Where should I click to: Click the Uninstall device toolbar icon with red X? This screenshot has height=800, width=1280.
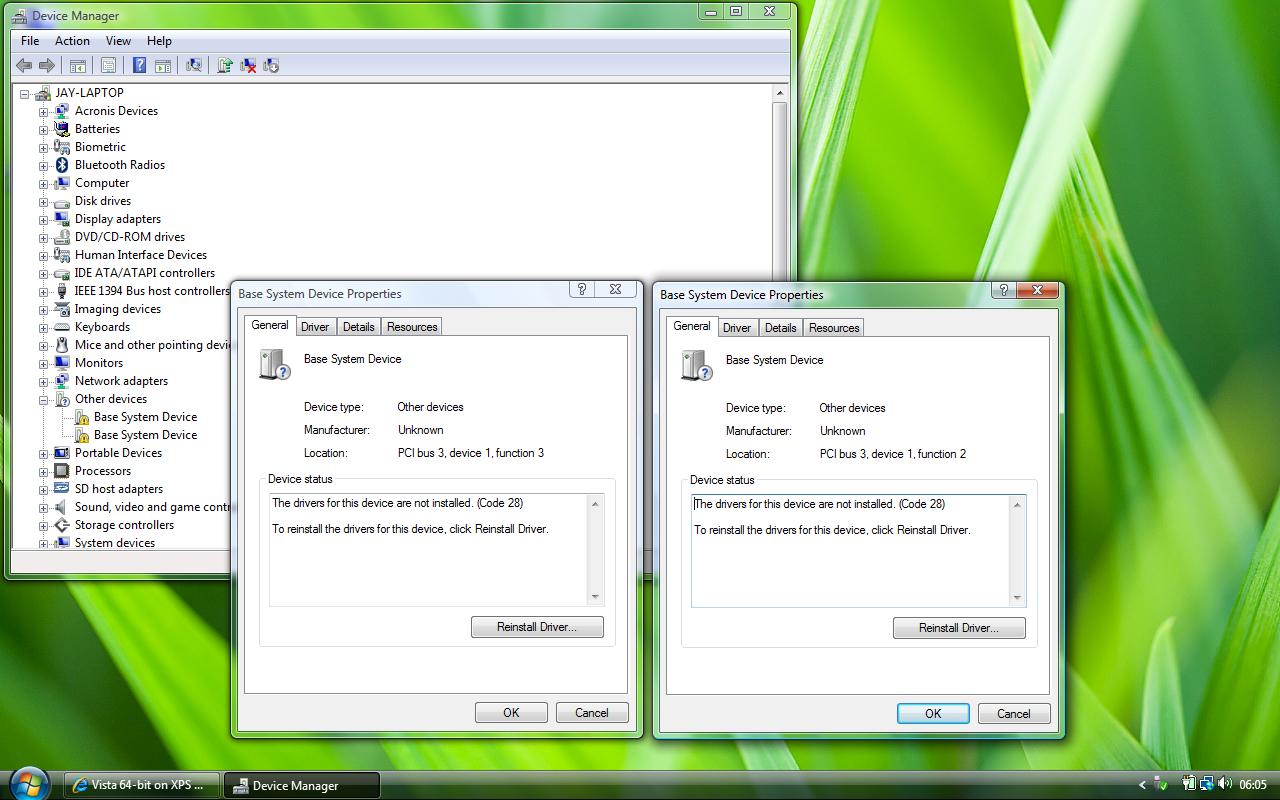[248, 66]
